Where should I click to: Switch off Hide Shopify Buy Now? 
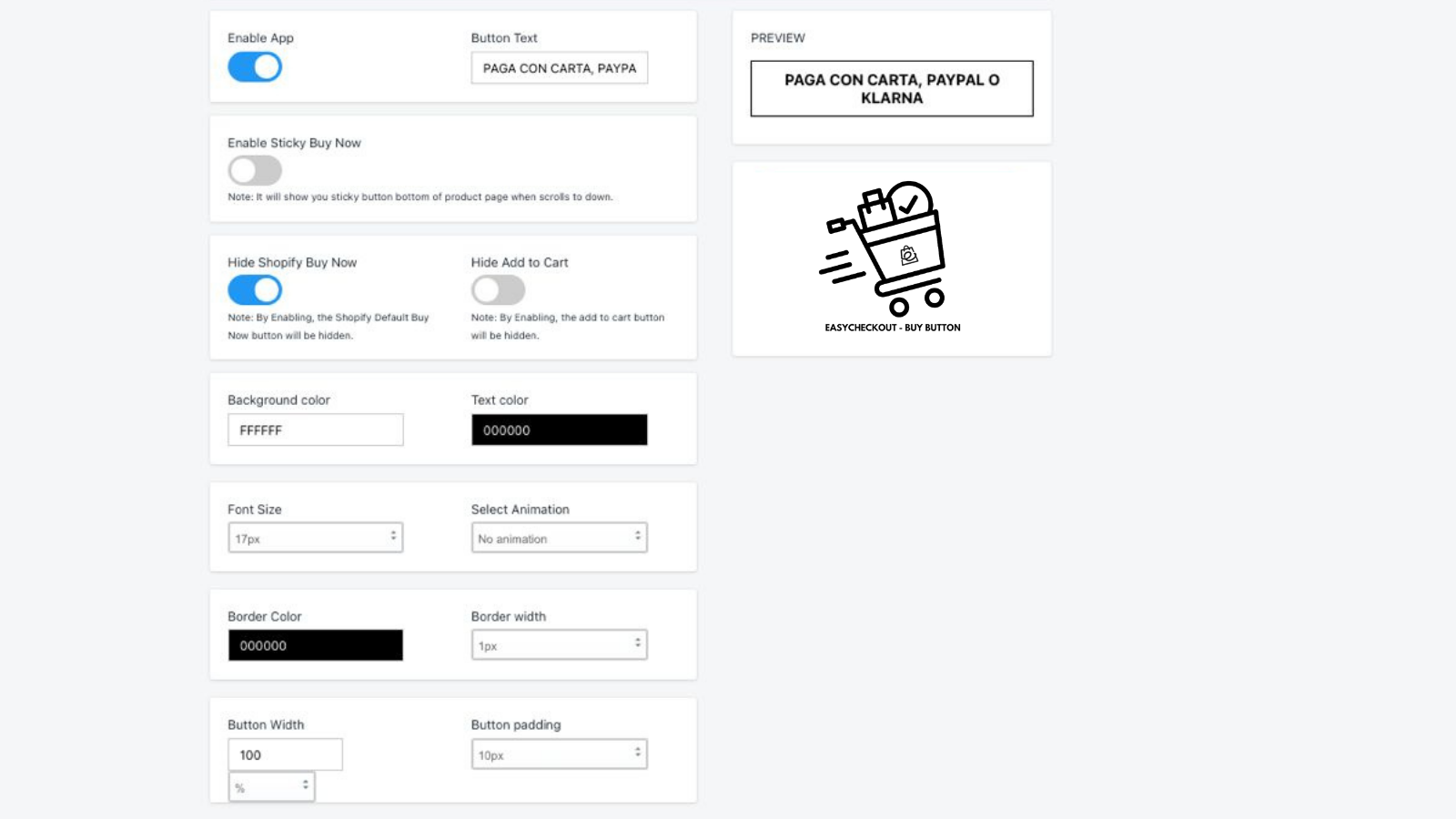point(255,290)
